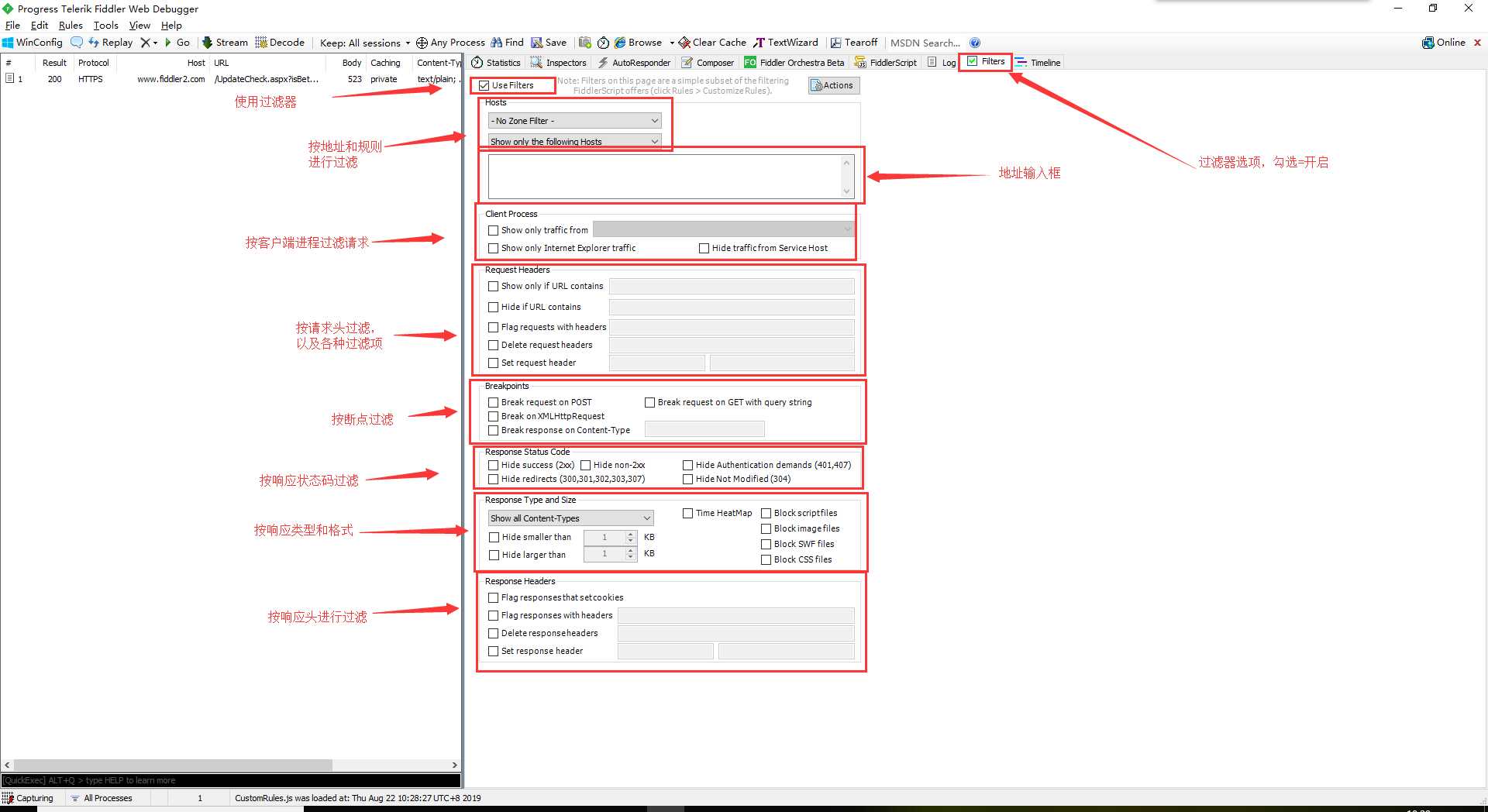1488x812 pixels.
Task: Click Any Process target picker
Action: [x=450, y=43]
